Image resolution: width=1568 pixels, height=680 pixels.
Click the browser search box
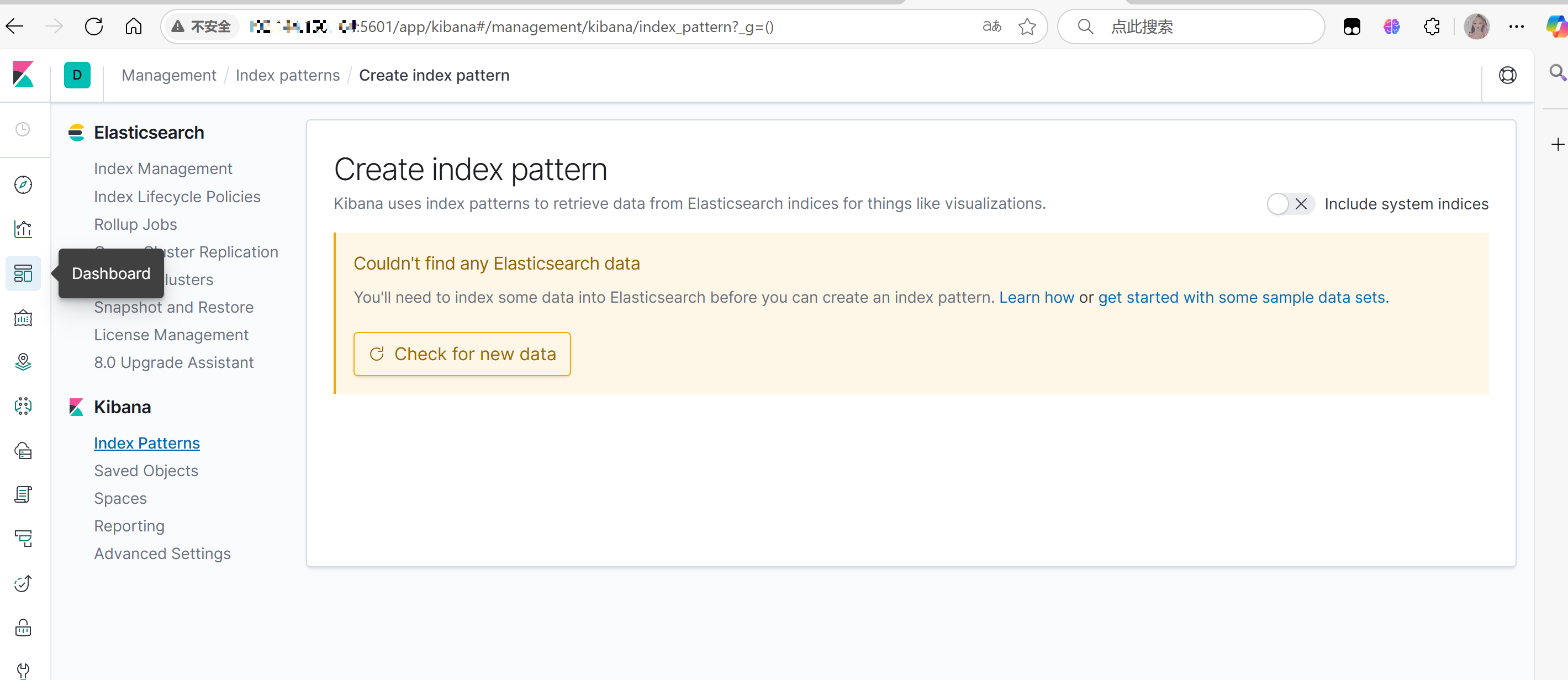(1191, 26)
